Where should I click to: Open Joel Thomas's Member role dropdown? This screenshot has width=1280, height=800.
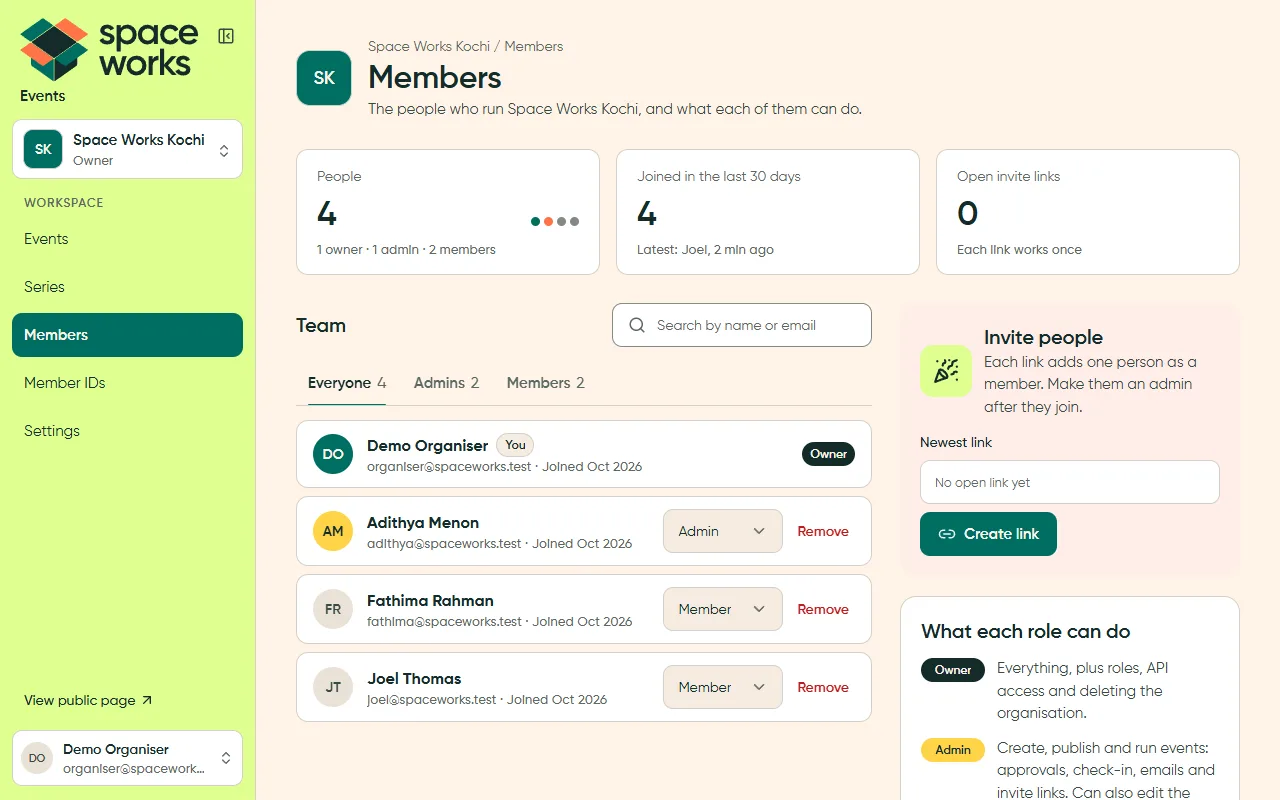[722, 687]
